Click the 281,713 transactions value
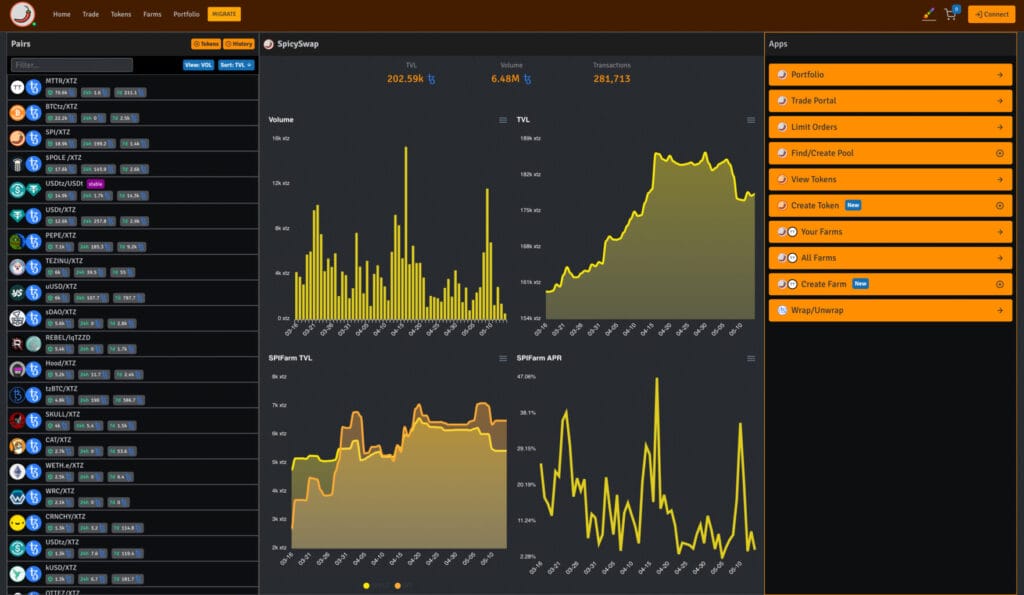The image size is (1024, 595). [x=612, y=78]
